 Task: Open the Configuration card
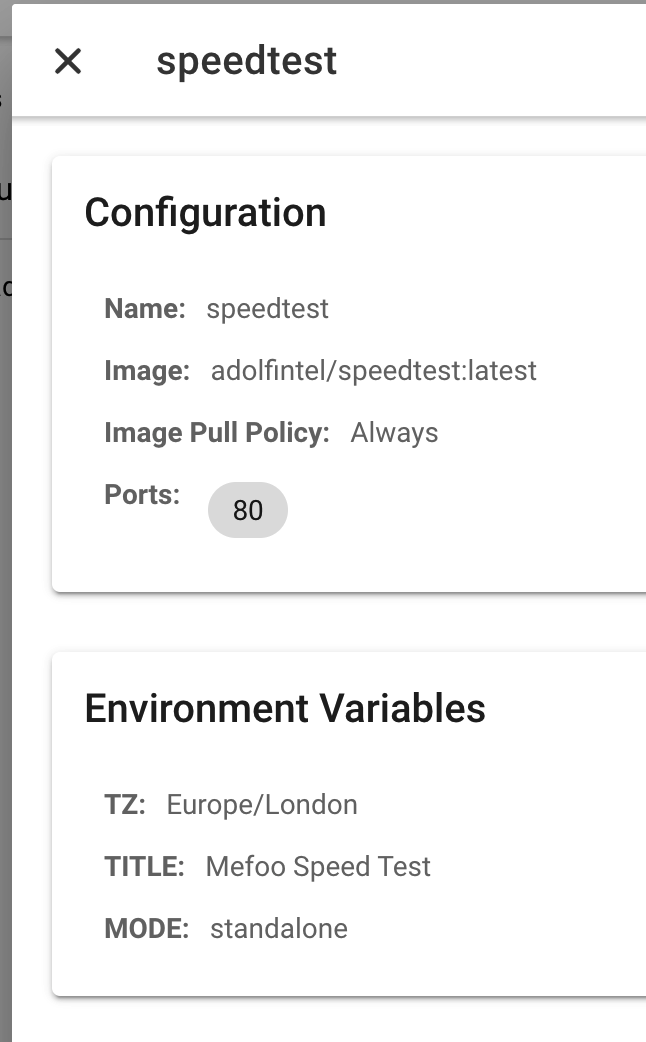click(349, 370)
